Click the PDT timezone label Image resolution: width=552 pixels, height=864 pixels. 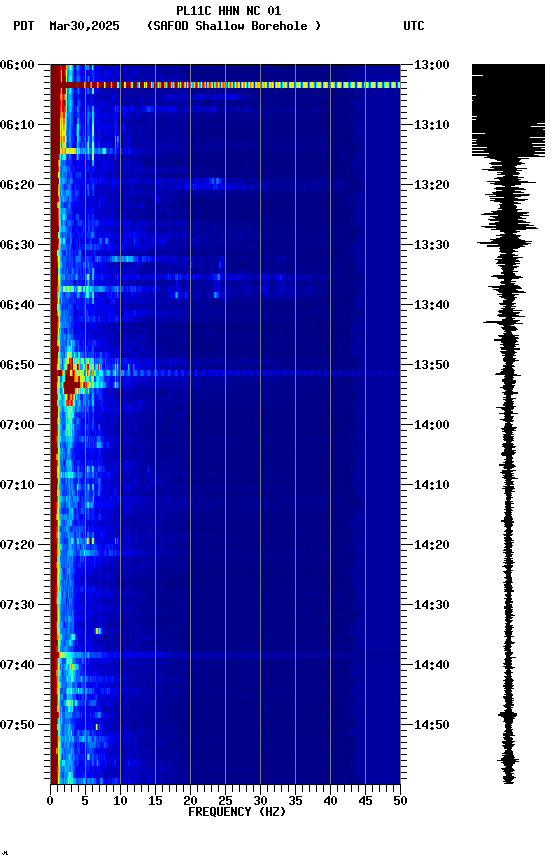pyautogui.click(x=24, y=26)
